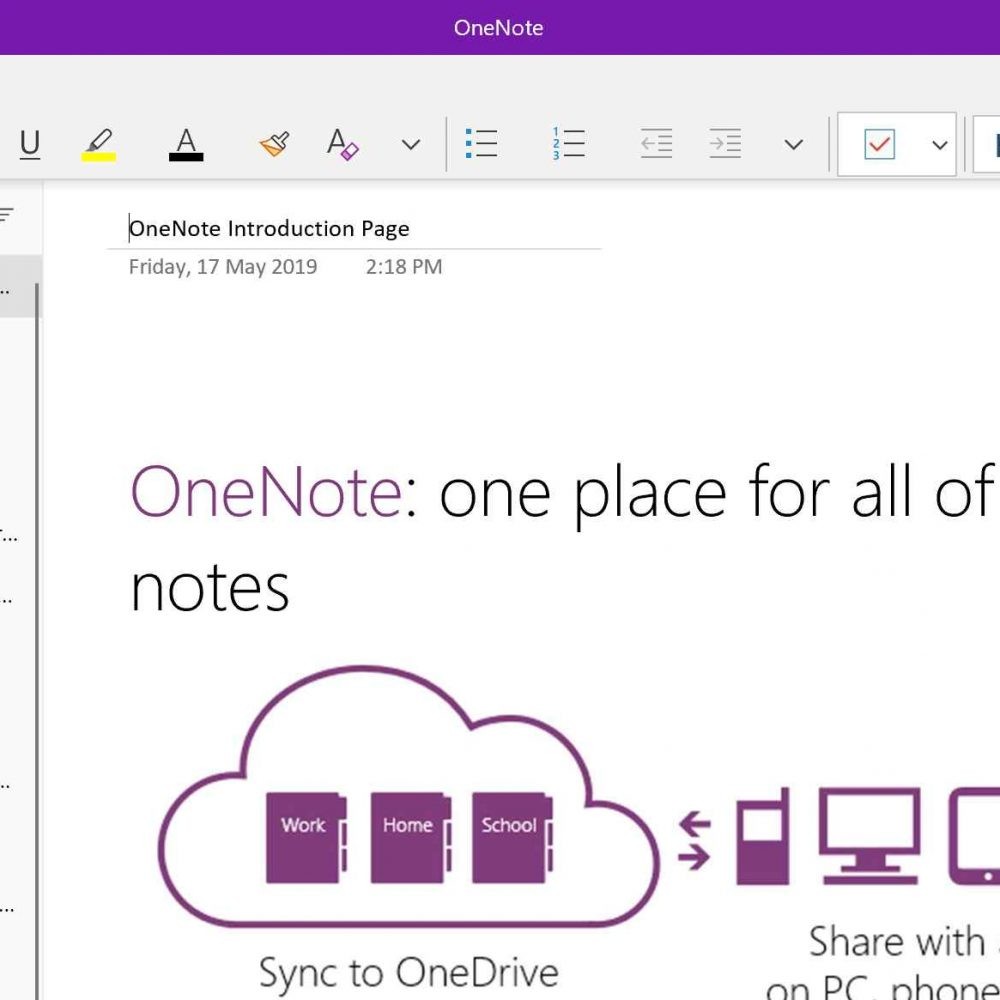Screen dimensions: 1000x1000
Task: Click the desktop monitor device graphic
Action: (x=870, y=836)
